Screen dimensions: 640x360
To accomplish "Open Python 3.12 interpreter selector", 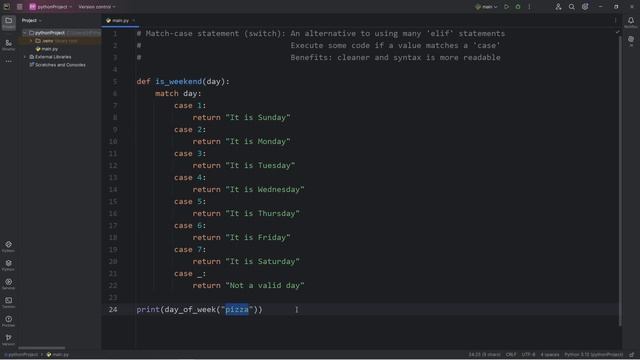I will click(594, 355).
